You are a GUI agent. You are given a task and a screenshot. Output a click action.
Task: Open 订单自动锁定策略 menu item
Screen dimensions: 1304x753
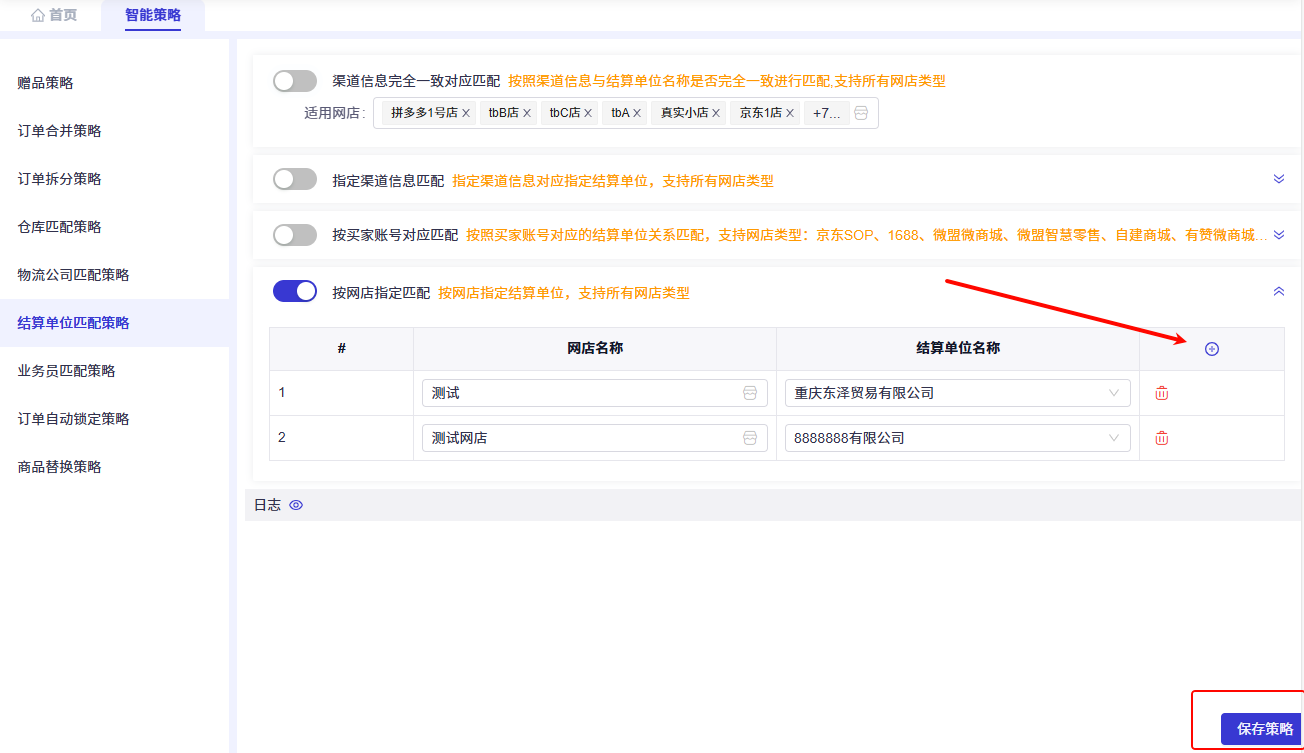click(114, 419)
